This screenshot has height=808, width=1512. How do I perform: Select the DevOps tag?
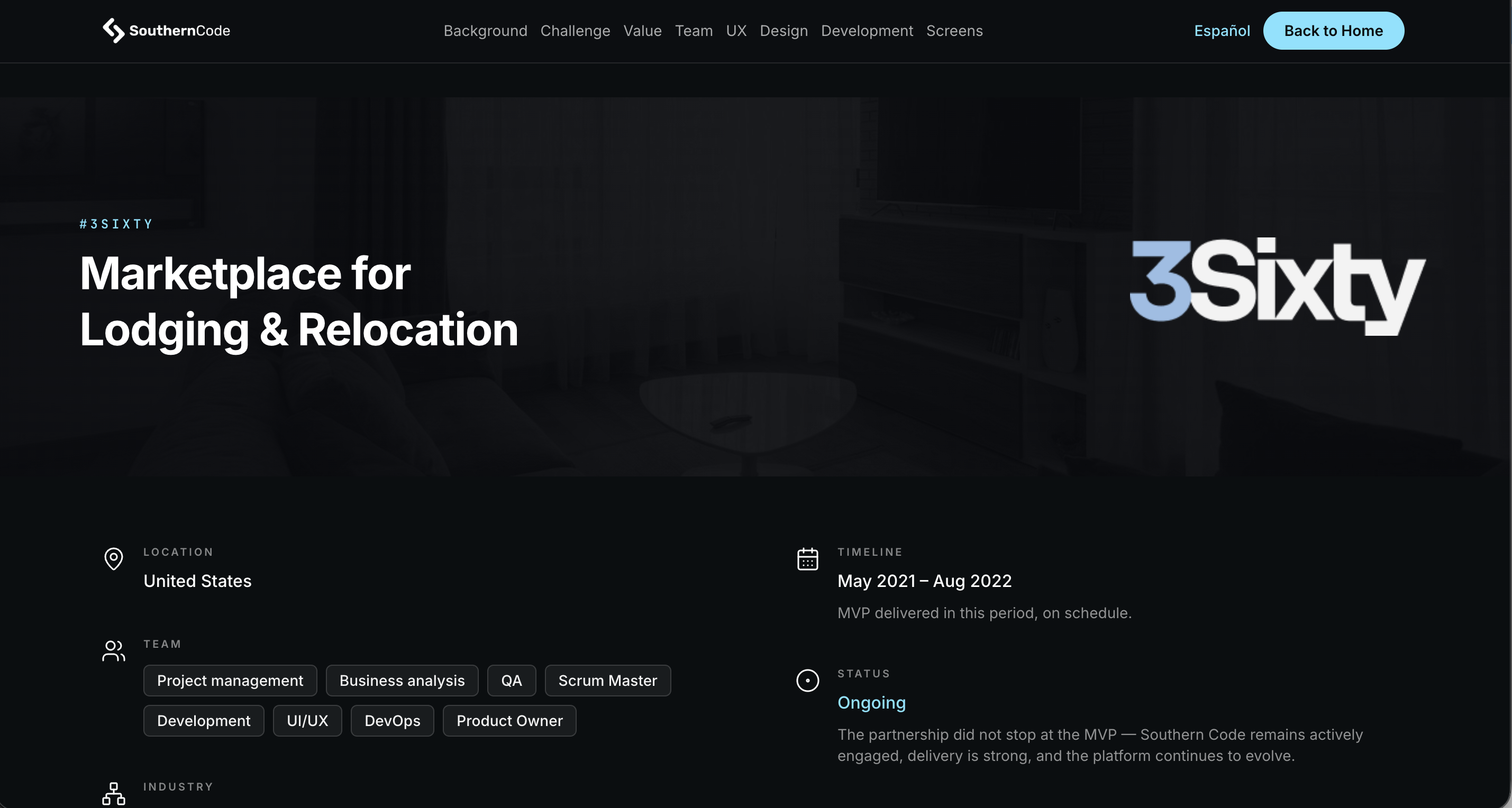pos(392,721)
